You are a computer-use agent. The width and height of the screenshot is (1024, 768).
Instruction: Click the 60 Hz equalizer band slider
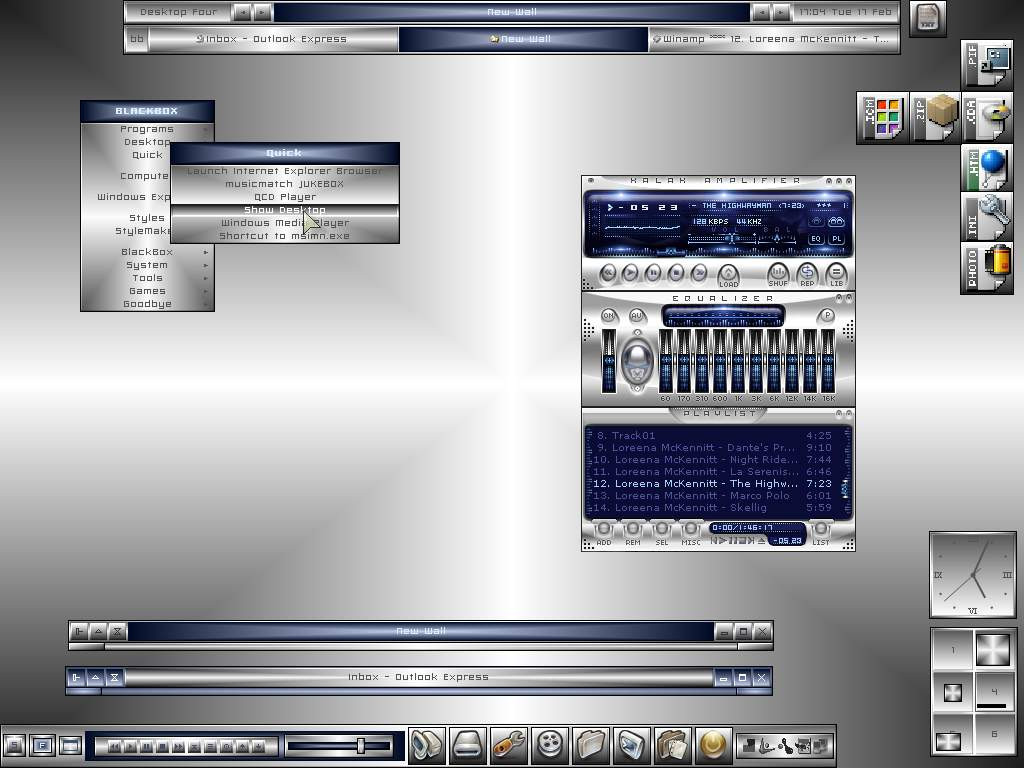pyautogui.click(x=665, y=361)
